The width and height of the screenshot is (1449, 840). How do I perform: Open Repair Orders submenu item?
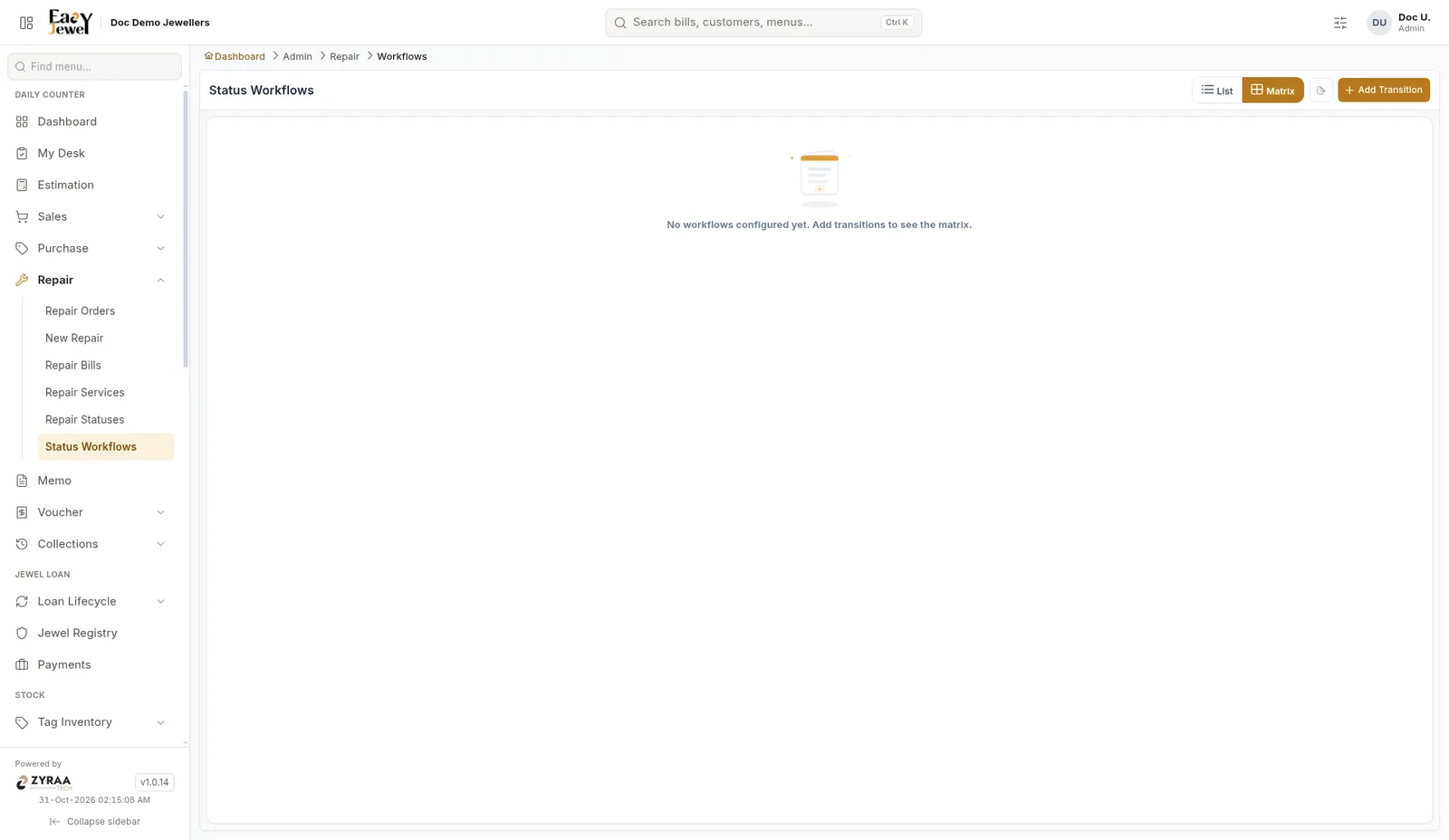tap(105, 310)
